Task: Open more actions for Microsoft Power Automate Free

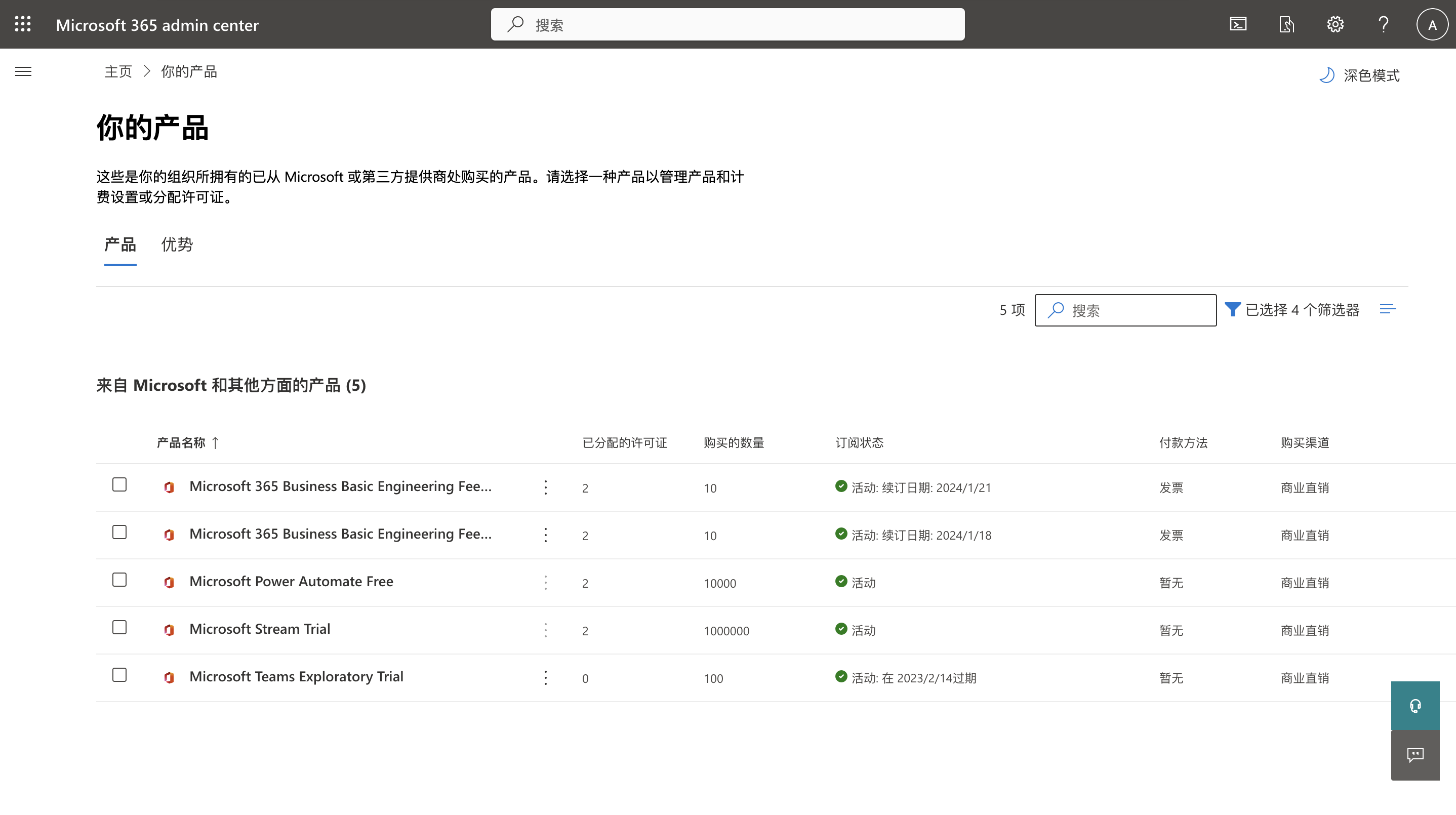Action: tap(545, 582)
